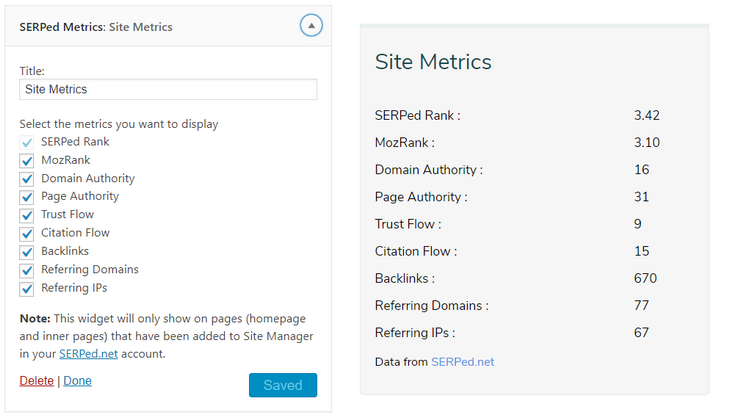Uncheck the Referring IPs checkbox
Viewport: 730px width, 418px height.
tap(27, 289)
